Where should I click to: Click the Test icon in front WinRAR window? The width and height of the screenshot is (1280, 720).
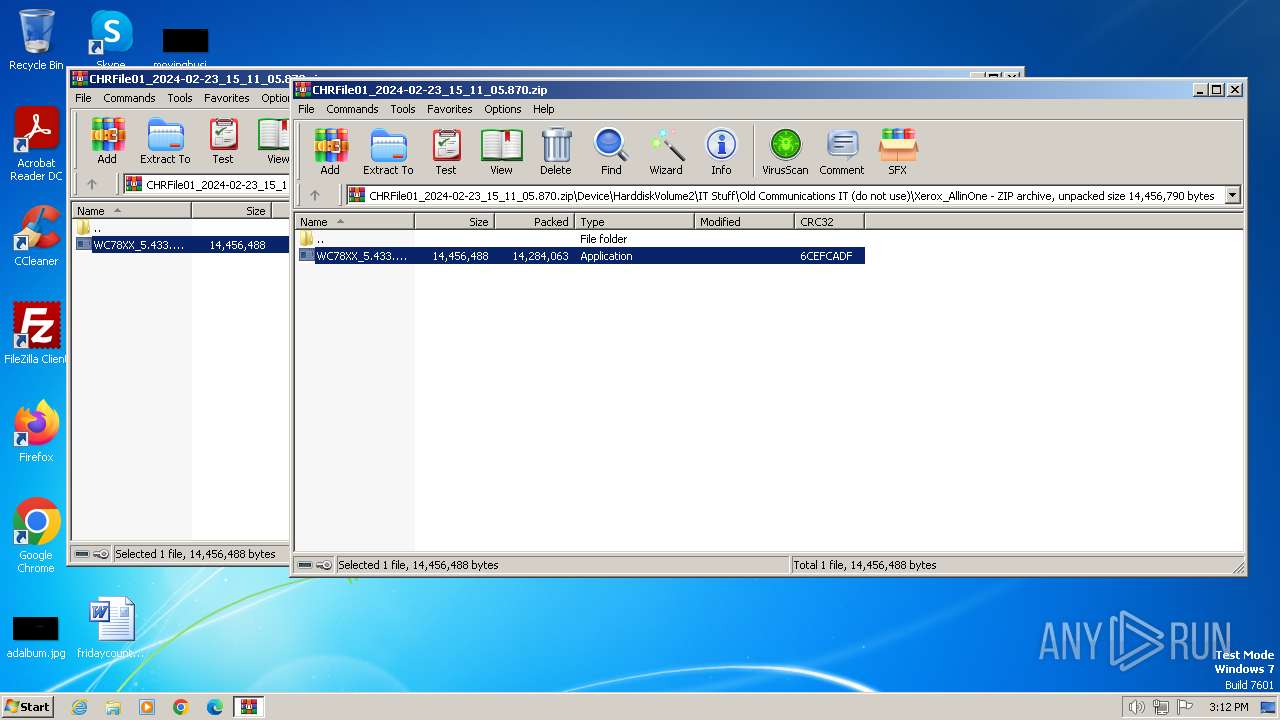pyautogui.click(x=446, y=152)
